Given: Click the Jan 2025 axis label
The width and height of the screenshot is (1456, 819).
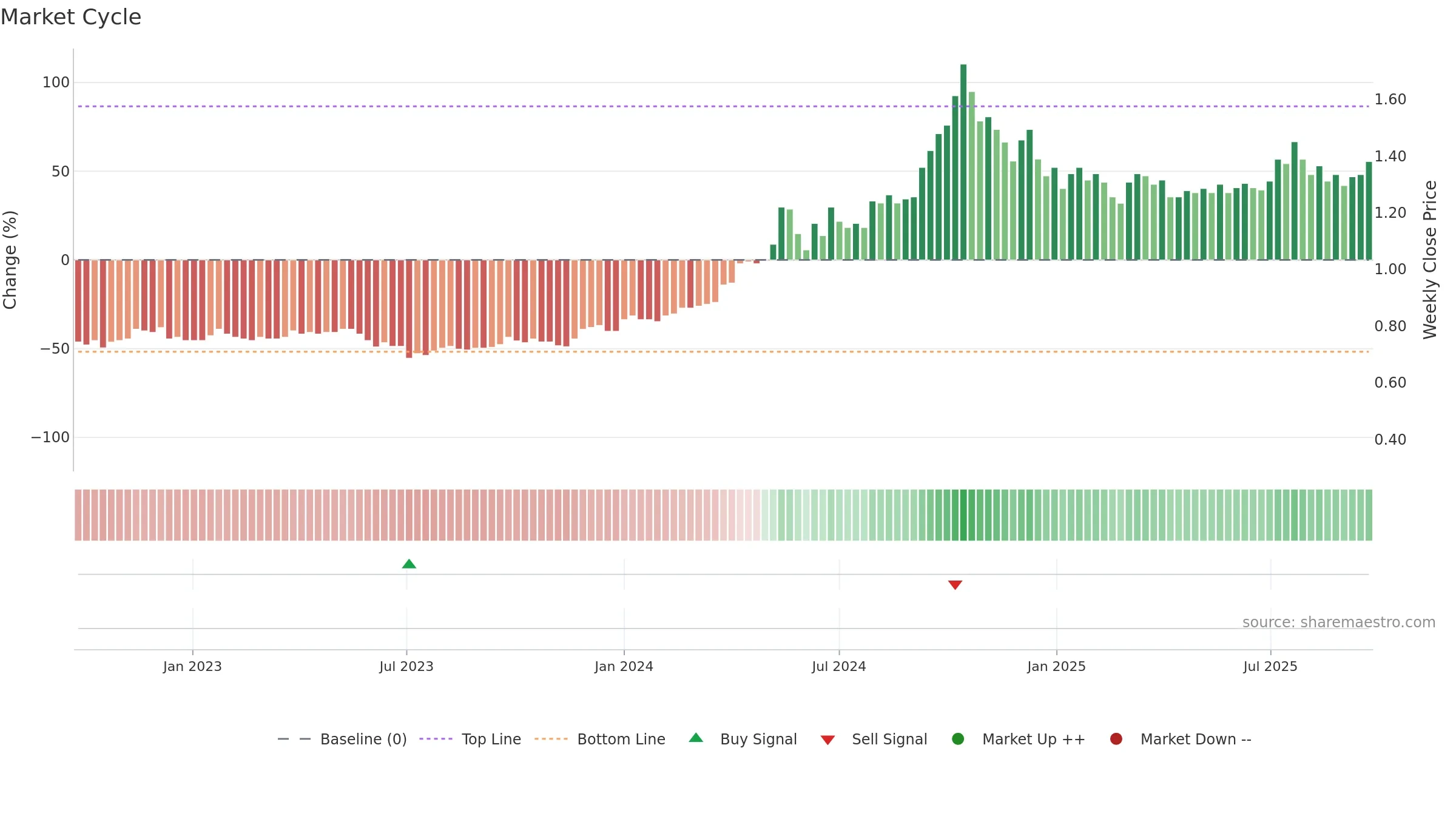Looking at the screenshot, I should pos(1056,667).
